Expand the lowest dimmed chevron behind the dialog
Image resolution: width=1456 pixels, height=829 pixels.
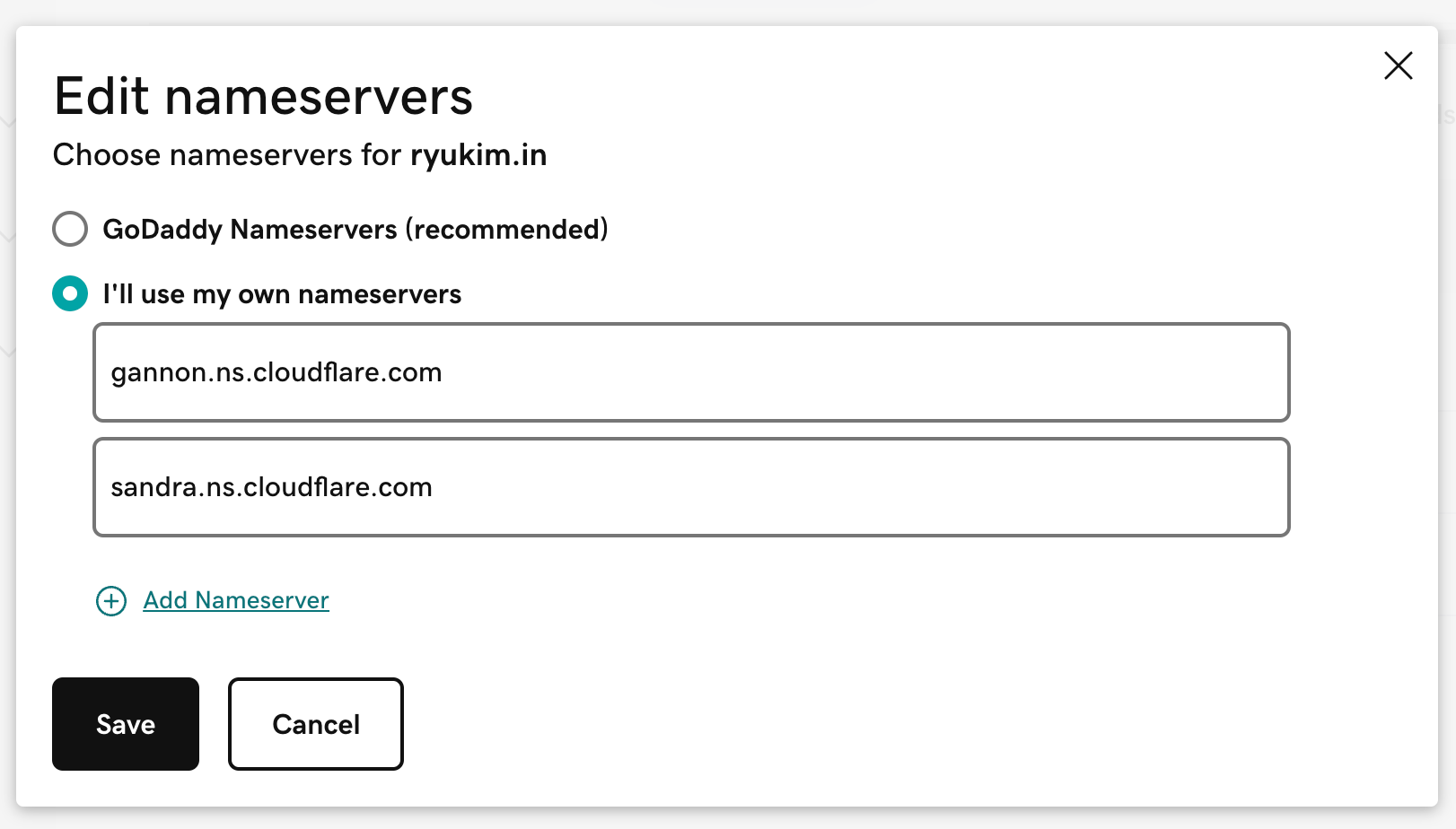coord(8,352)
